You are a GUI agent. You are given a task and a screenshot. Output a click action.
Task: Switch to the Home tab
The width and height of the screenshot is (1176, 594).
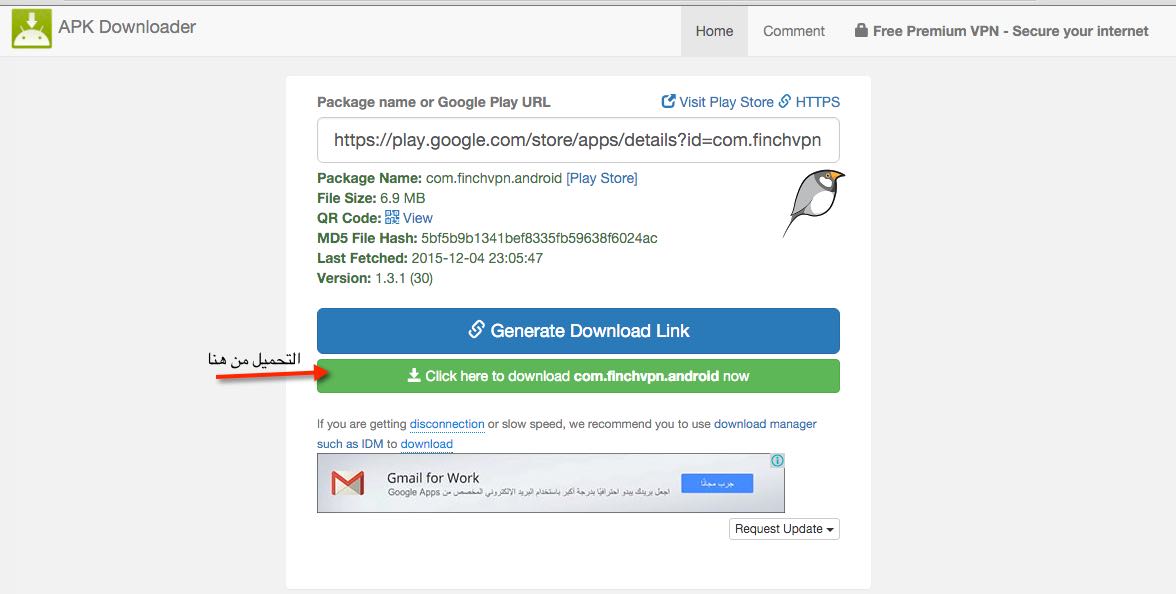pos(714,31)
